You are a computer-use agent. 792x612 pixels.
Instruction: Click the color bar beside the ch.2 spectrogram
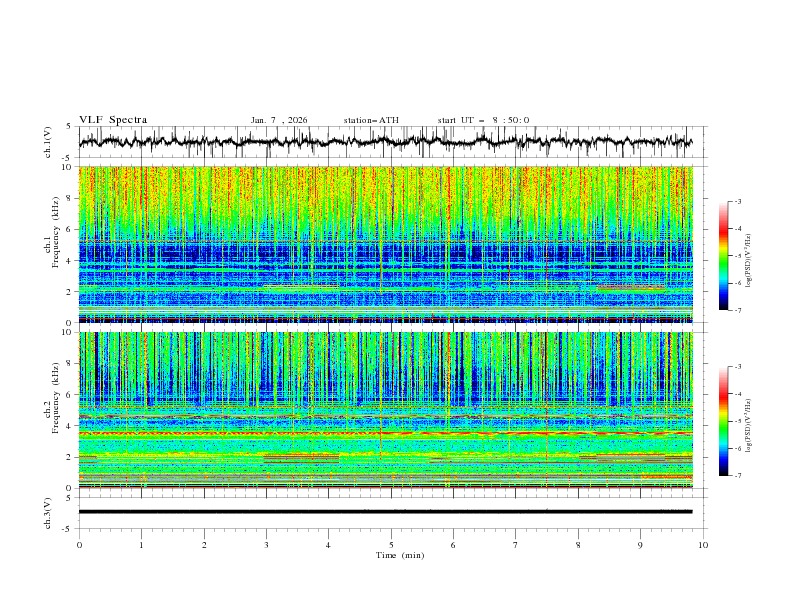(723, 421)
